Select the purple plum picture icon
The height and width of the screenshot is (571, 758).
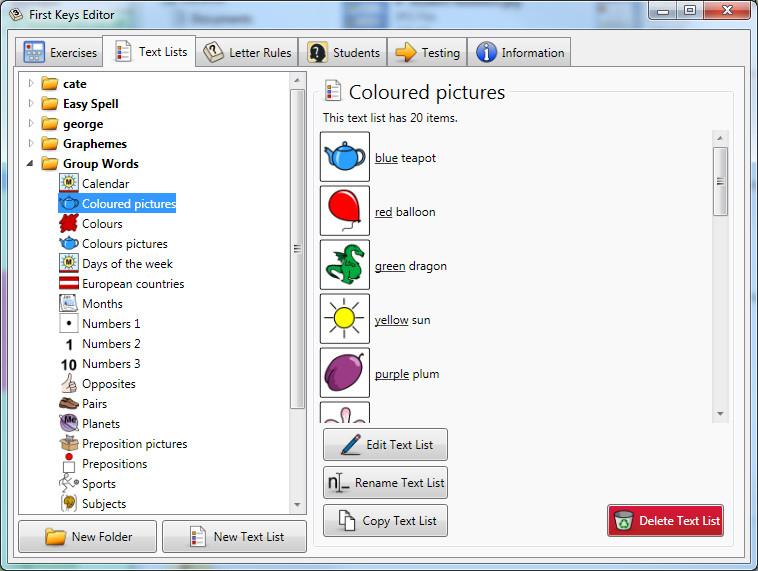pyautogui.click(x=345, y=374)
